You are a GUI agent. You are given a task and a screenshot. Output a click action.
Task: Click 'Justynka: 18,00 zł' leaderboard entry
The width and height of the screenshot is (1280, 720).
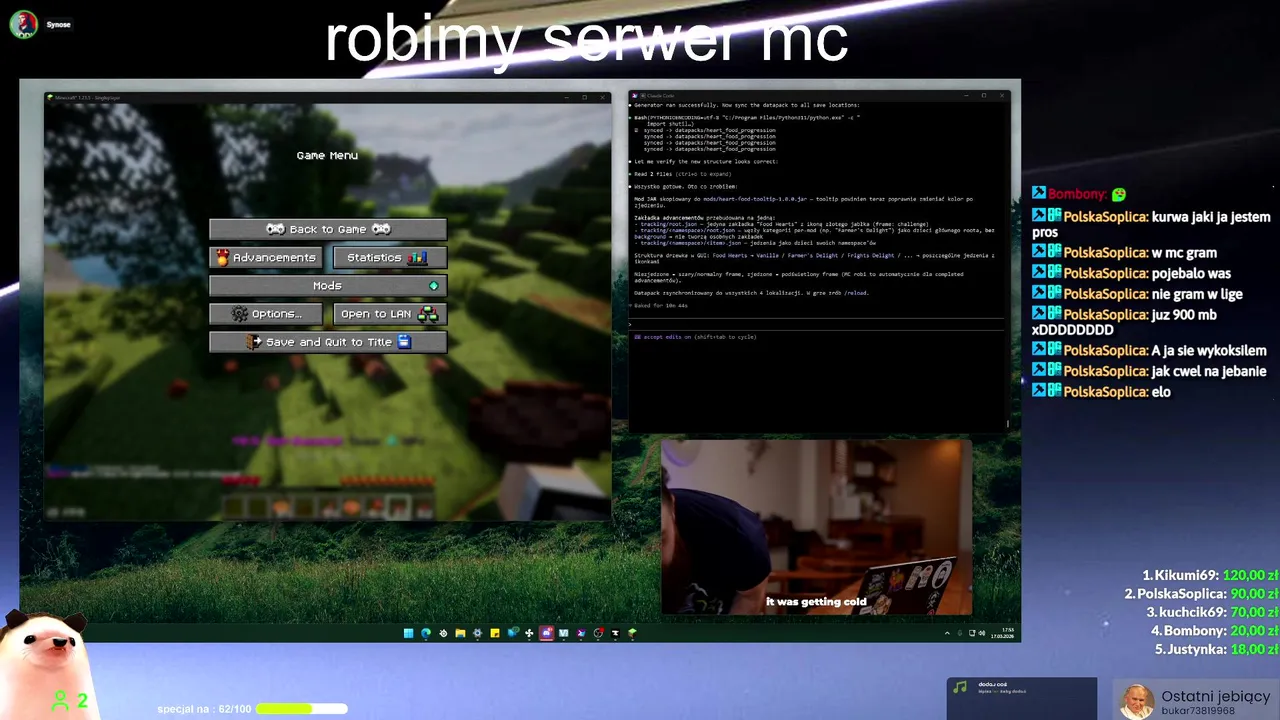(x=1217, y=649)
